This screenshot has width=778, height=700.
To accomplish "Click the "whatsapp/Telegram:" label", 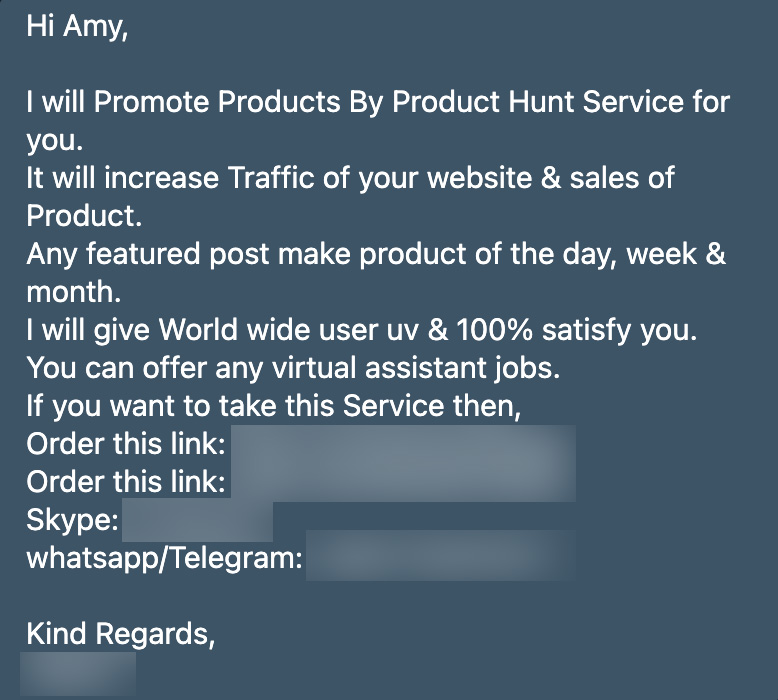I will click(x=164, y=559).
